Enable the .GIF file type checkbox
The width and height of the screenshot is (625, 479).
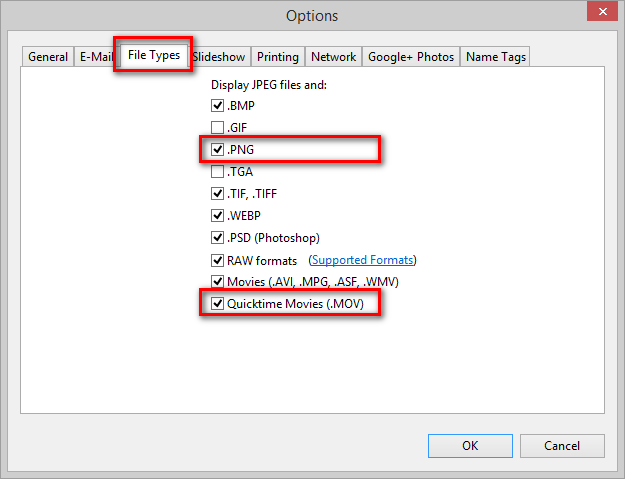coord(217,128)
